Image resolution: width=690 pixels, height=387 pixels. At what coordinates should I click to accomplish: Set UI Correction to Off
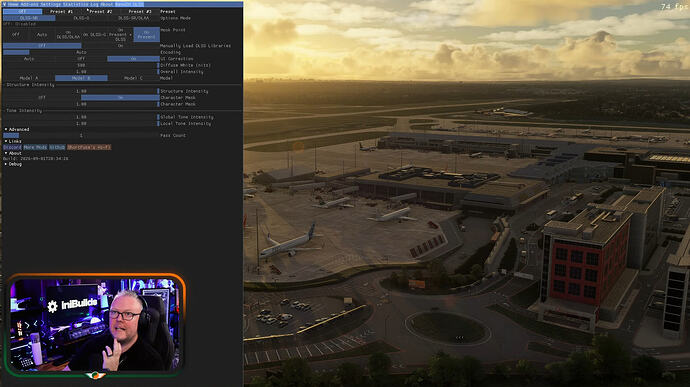click(81, 59)
